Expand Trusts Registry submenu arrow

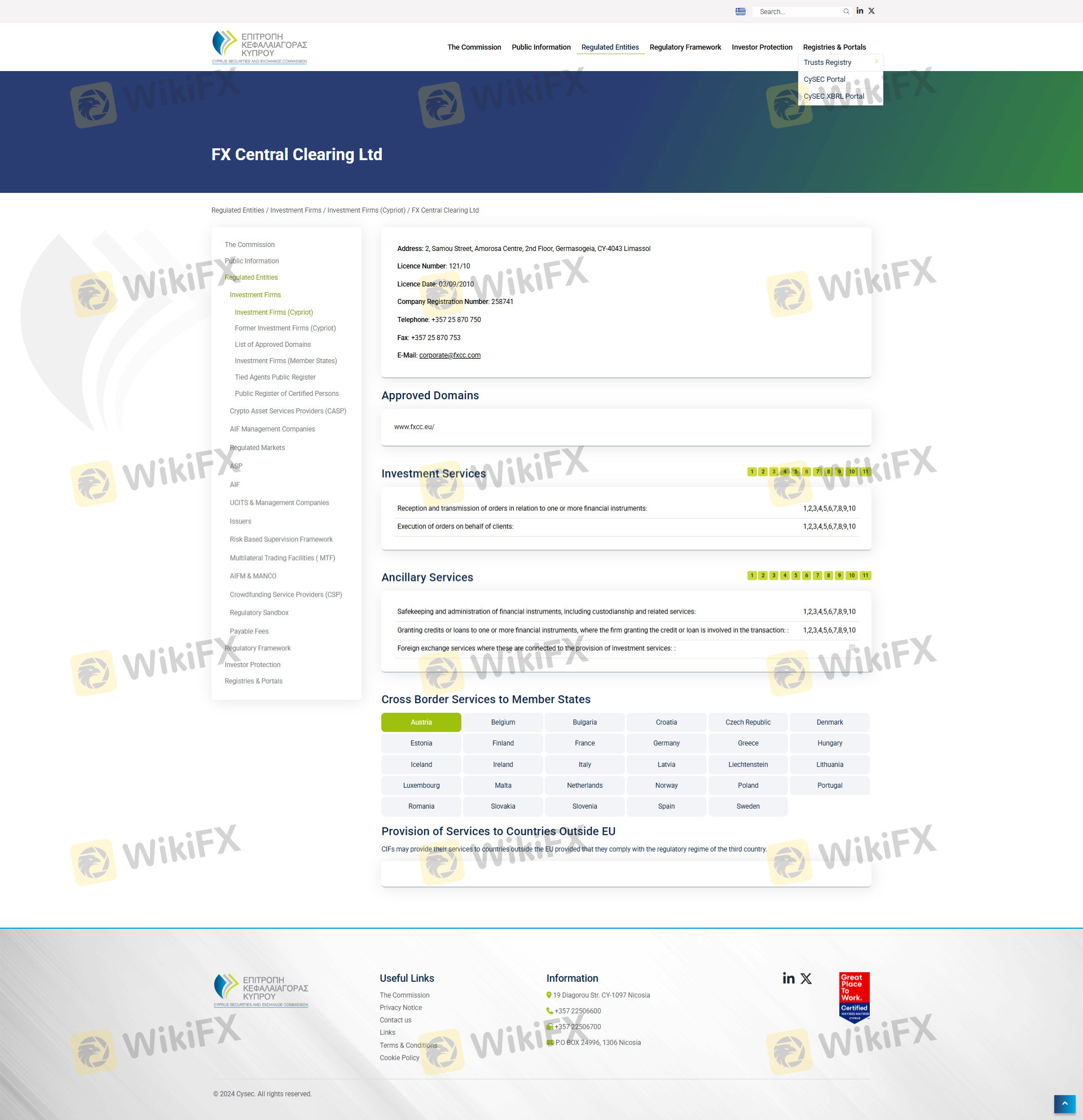click(x=876, y=61)
